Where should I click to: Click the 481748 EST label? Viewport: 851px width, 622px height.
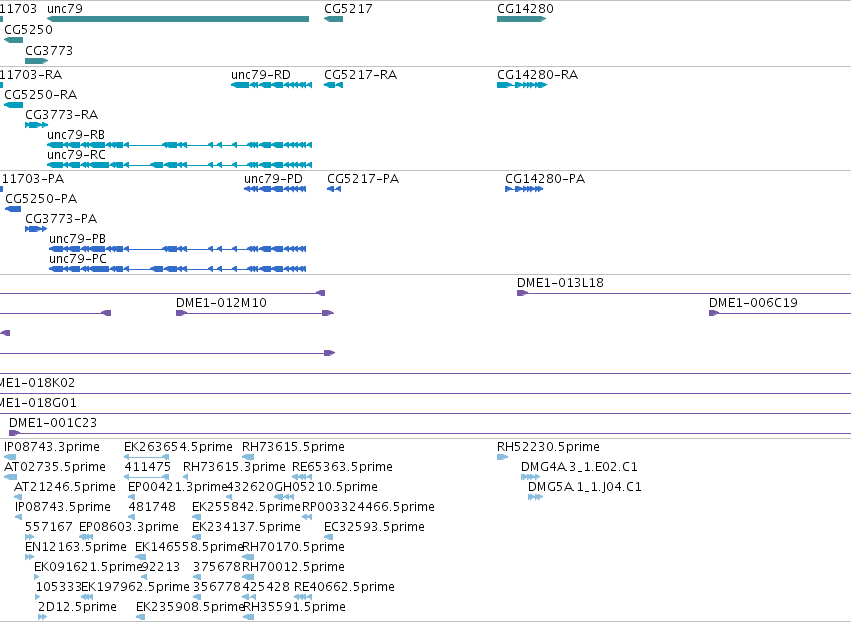[x=152, y=507]
